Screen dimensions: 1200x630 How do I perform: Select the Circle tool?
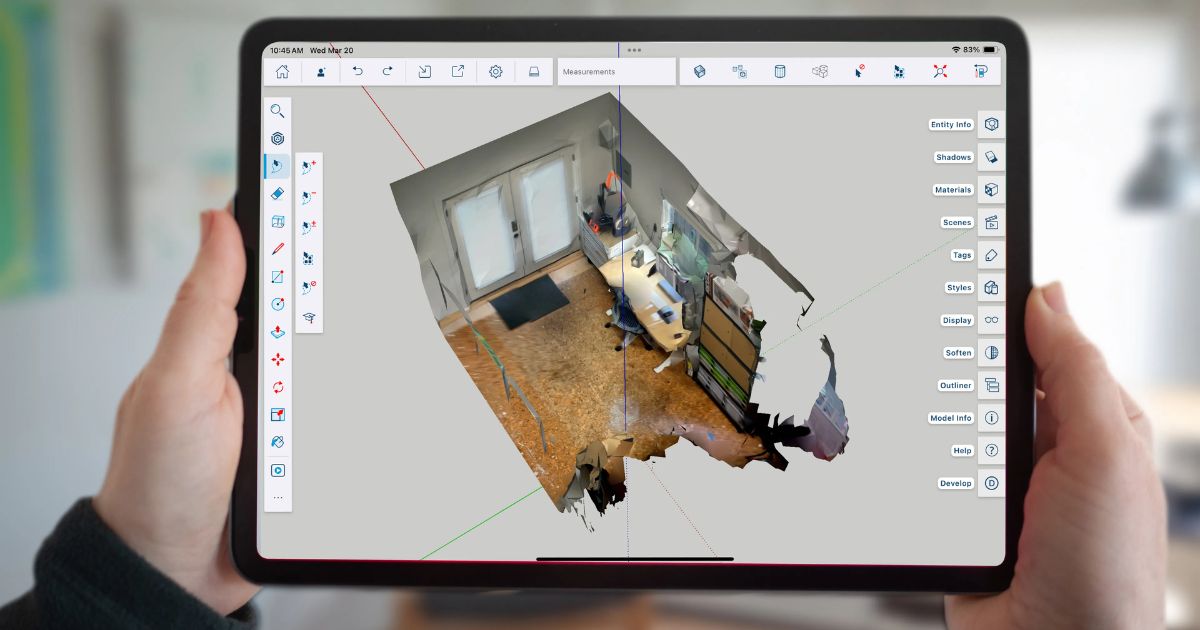(x=278, y=304)
